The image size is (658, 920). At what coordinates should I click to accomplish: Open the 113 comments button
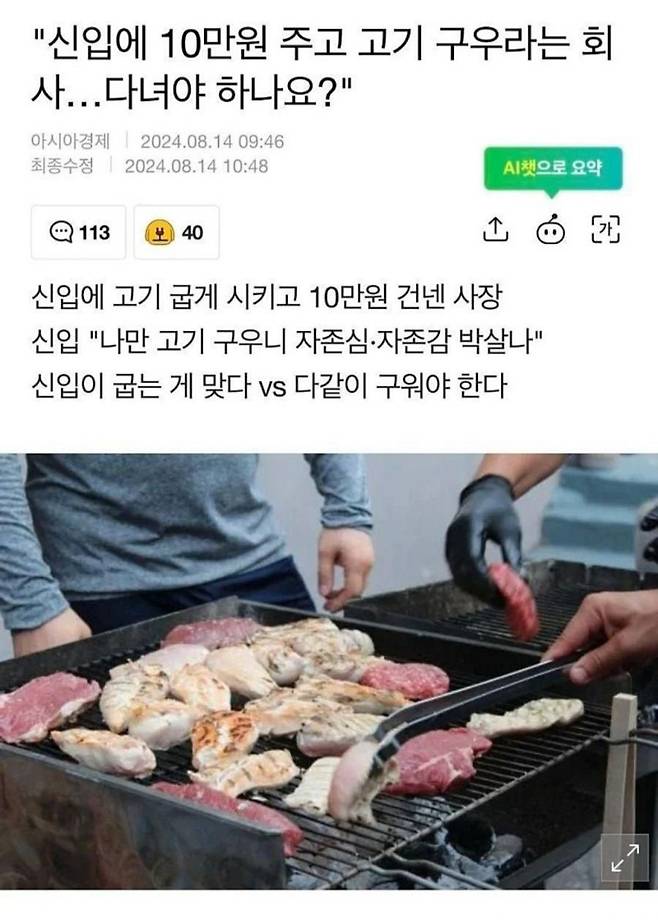coord(78,232)
